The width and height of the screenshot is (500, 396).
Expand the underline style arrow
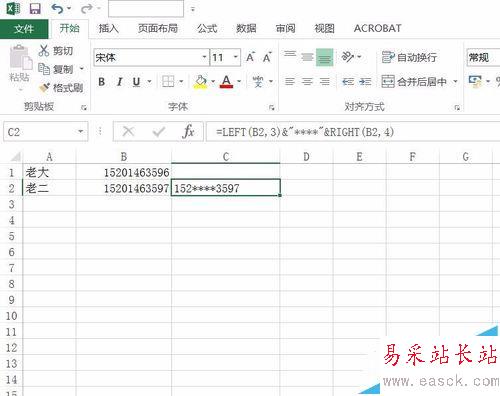pos(149,82)
